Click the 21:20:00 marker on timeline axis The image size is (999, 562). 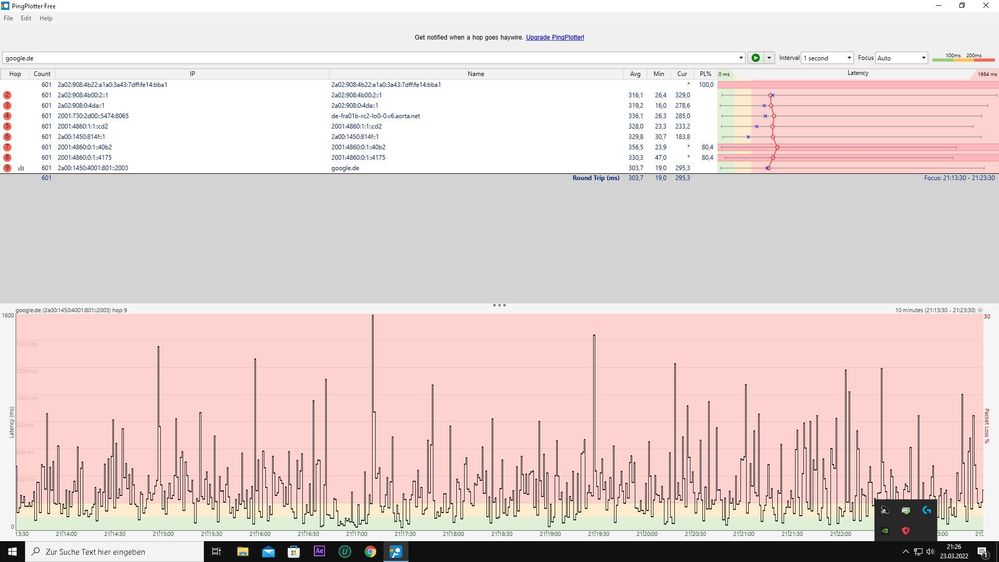[x=647, y=534]
